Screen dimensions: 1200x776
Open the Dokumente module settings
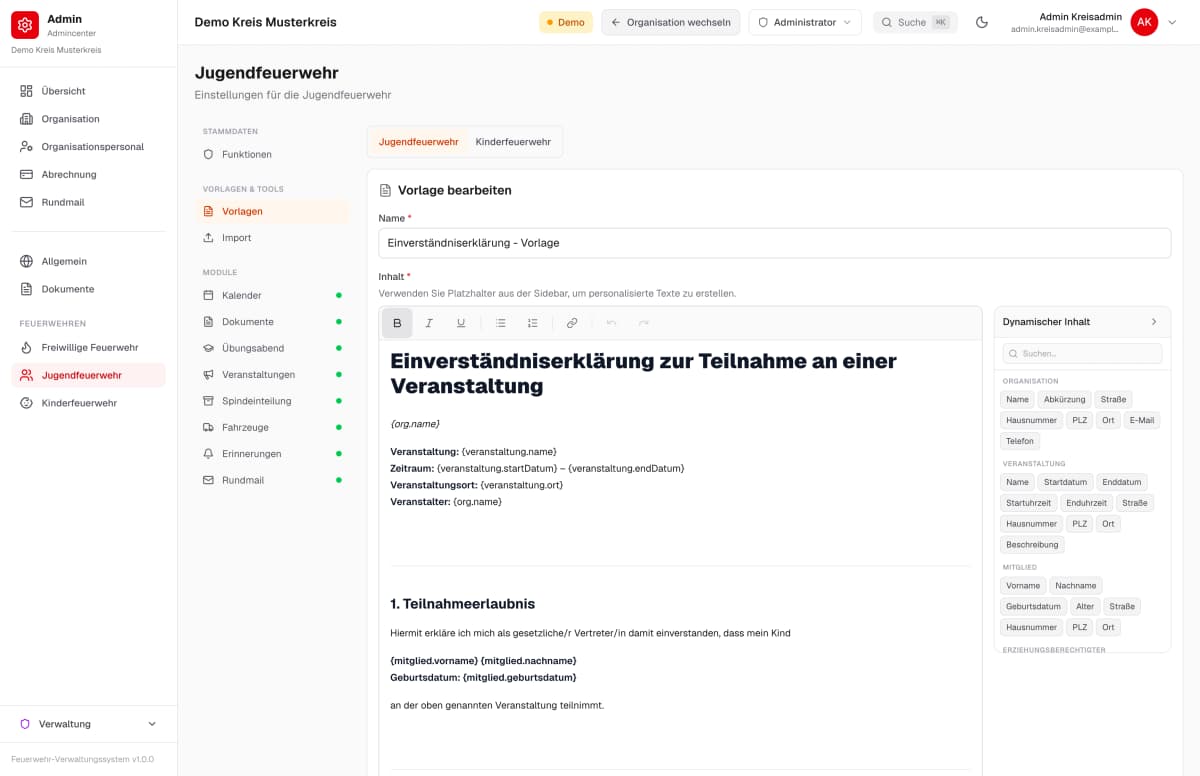tap(272, 322)
